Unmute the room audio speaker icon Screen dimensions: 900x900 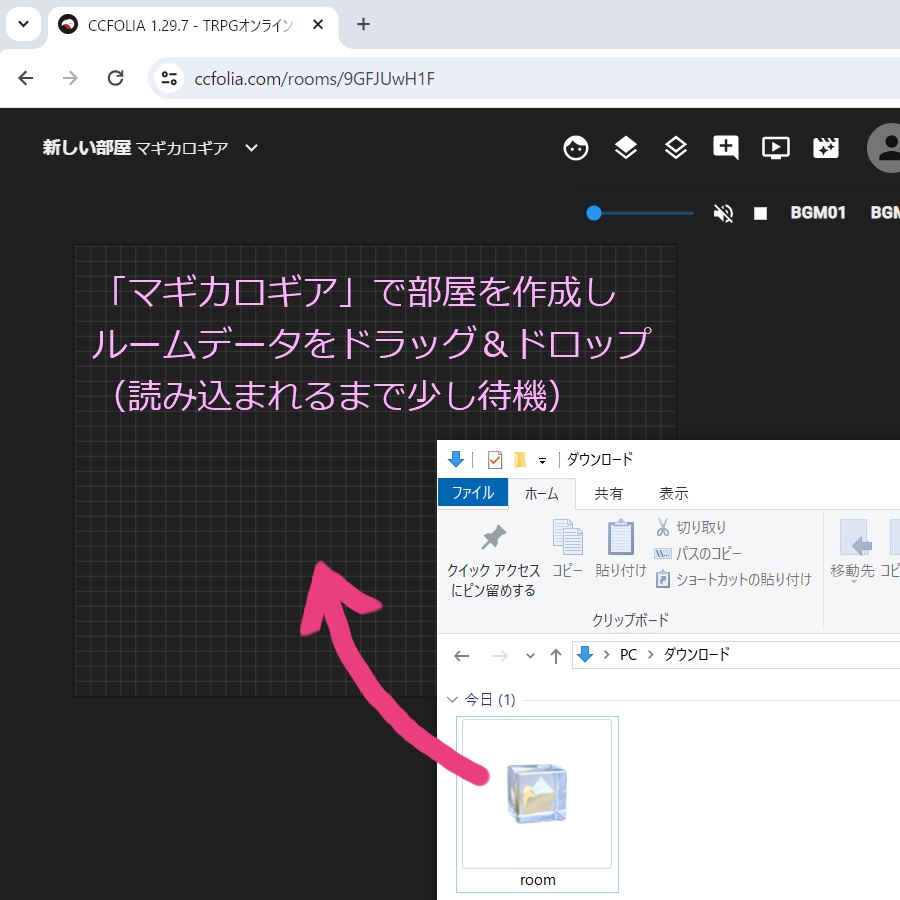tap(723, 212)
